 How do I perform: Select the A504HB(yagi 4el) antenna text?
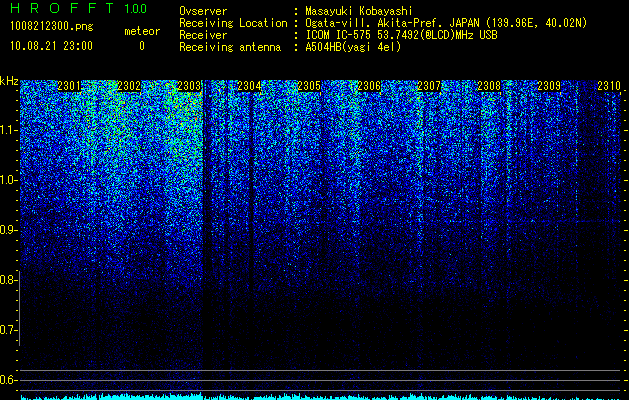point(353,47)
